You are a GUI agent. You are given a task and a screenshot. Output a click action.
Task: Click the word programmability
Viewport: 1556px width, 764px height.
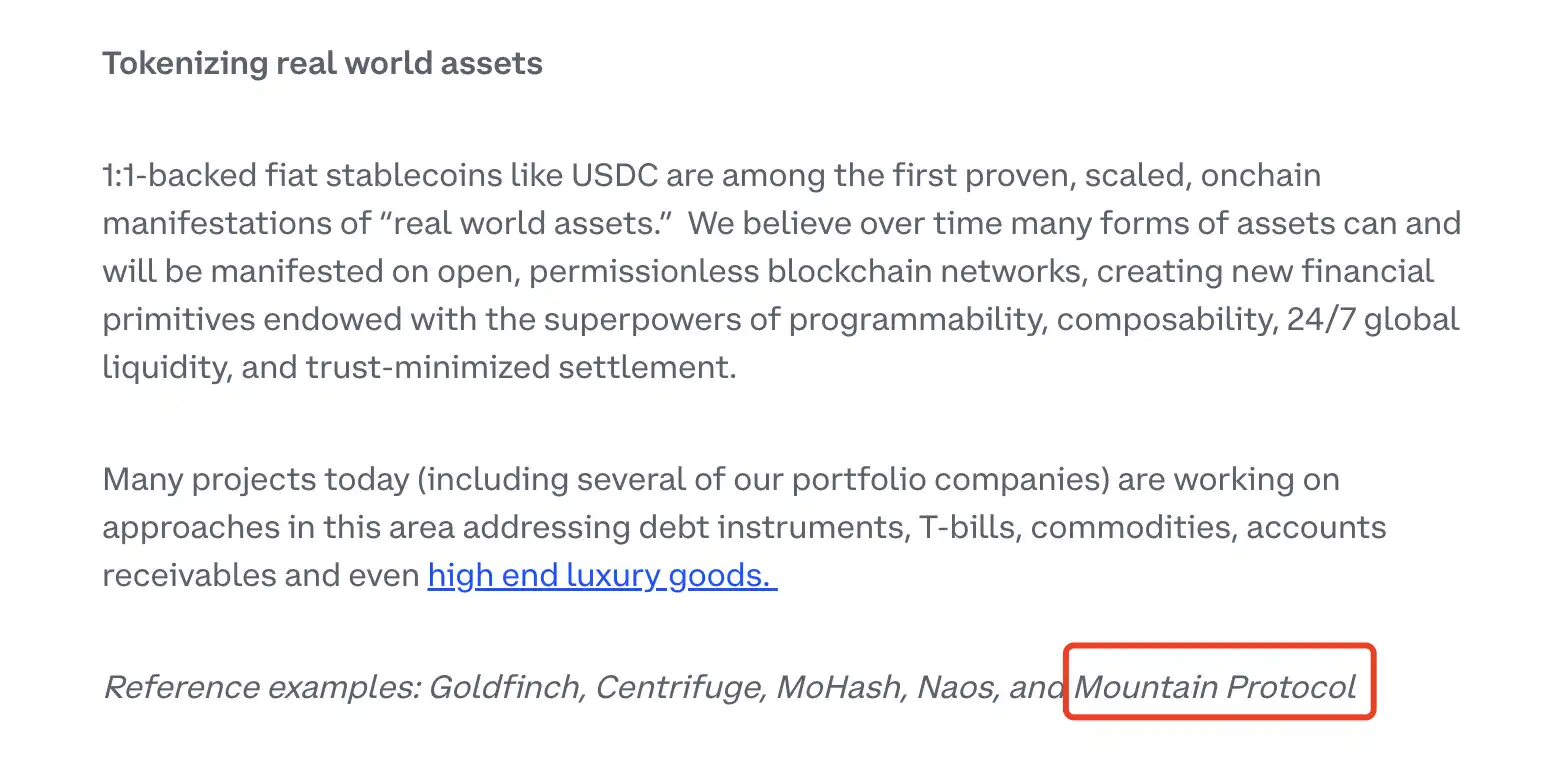tap(913, 320)
